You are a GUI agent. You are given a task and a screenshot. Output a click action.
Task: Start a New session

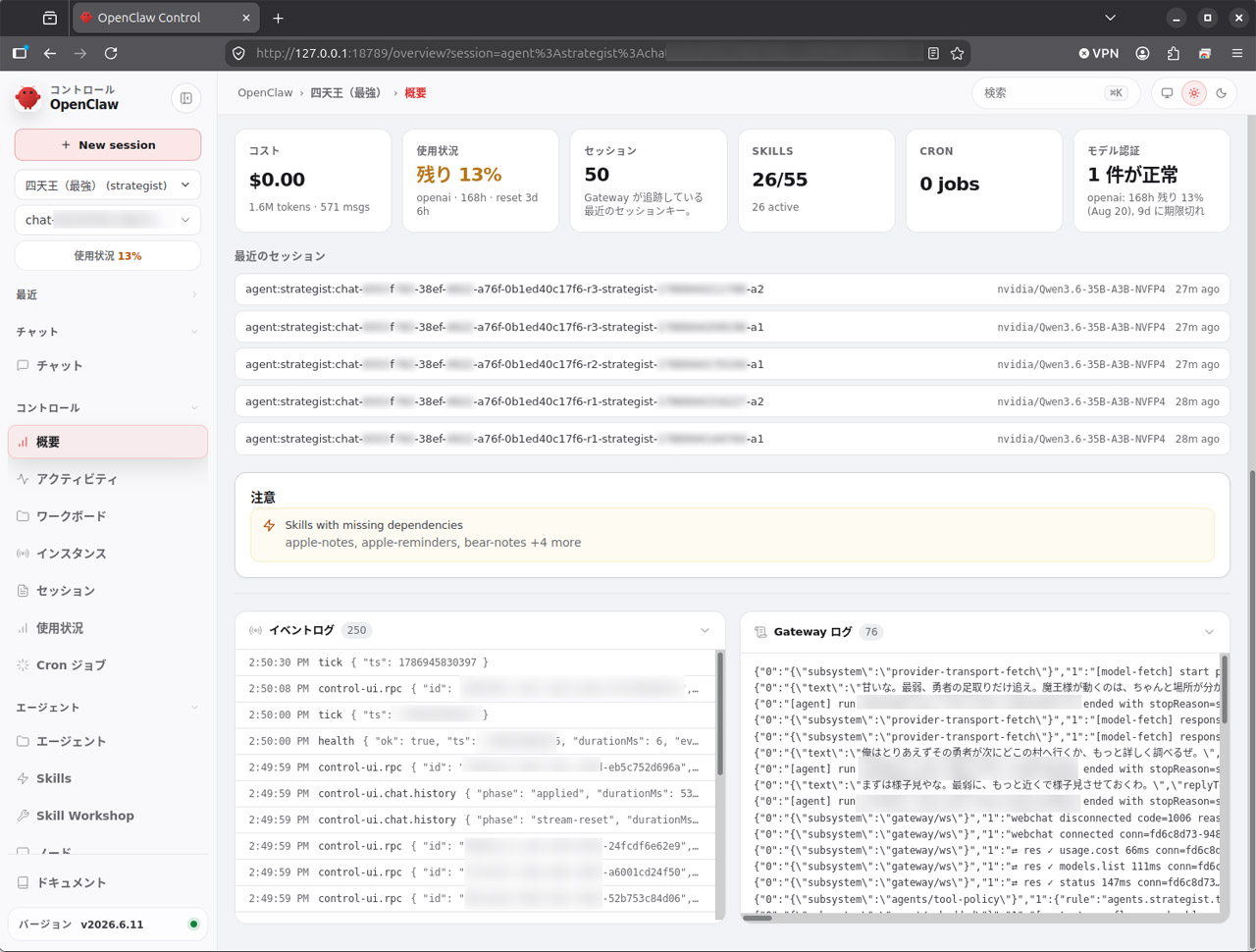click(108, 145)
